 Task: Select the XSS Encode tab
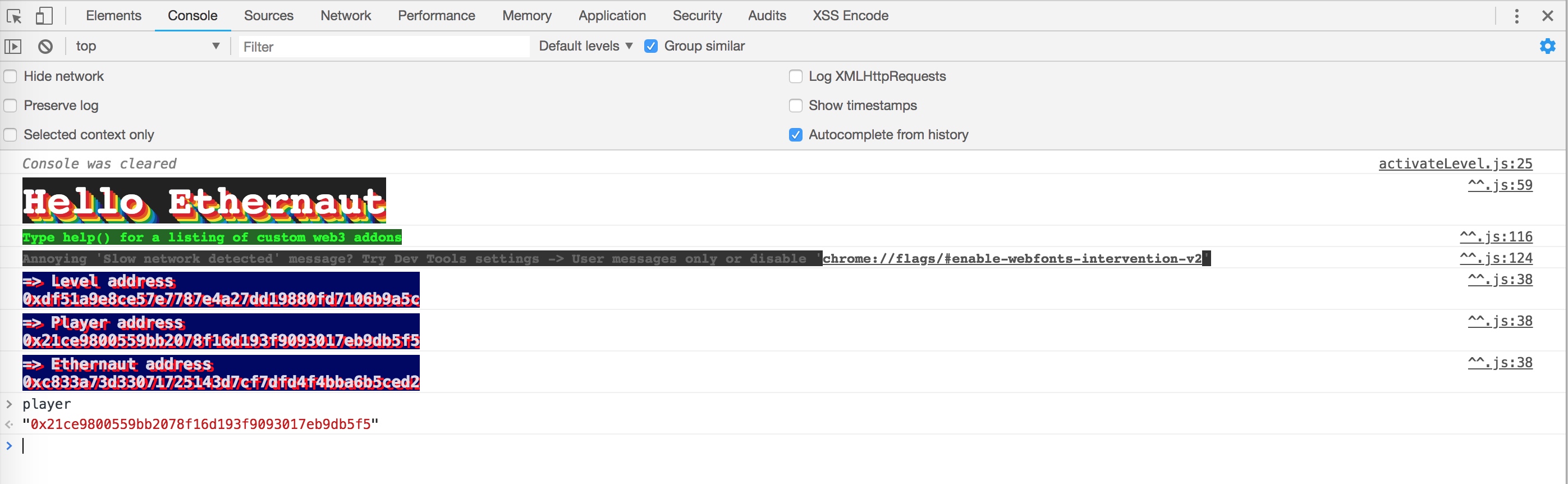[x=850, y=16]
